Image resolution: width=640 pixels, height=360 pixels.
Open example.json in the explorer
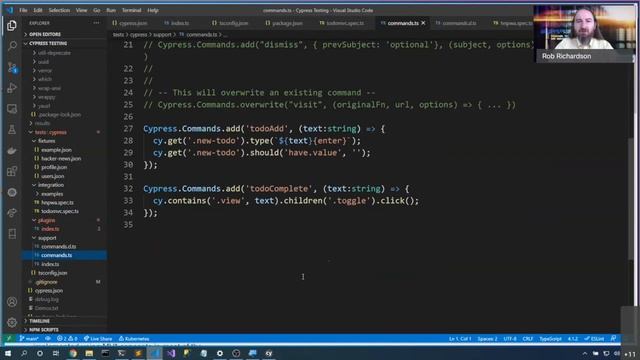click(x=56, y=150)
